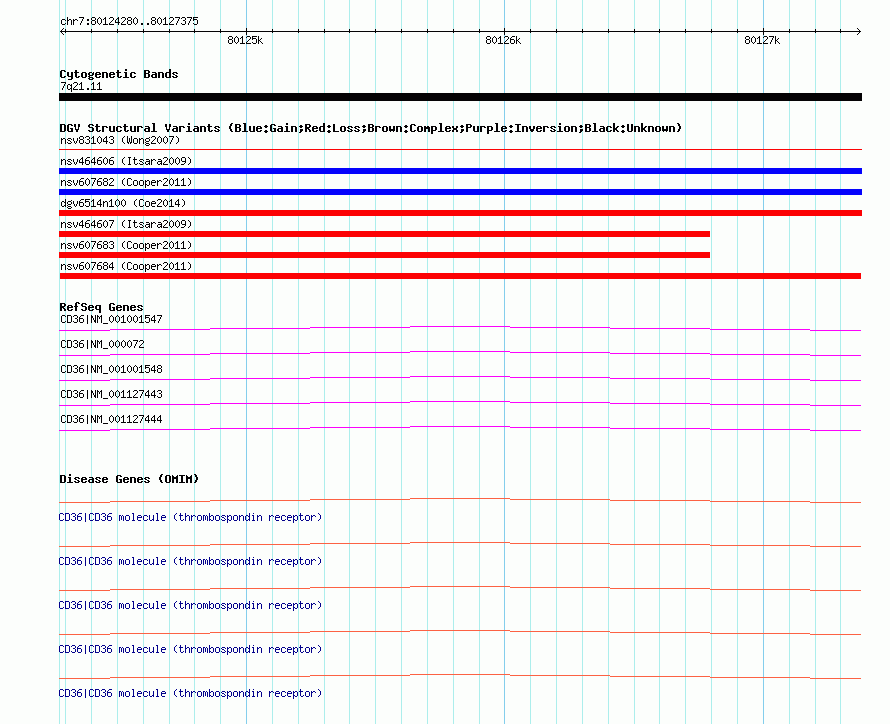Open the second CD36 thrombospondin receptor OMIM link
The width and height of the screenshot is (890, 724).
click(x=190, y=561)
